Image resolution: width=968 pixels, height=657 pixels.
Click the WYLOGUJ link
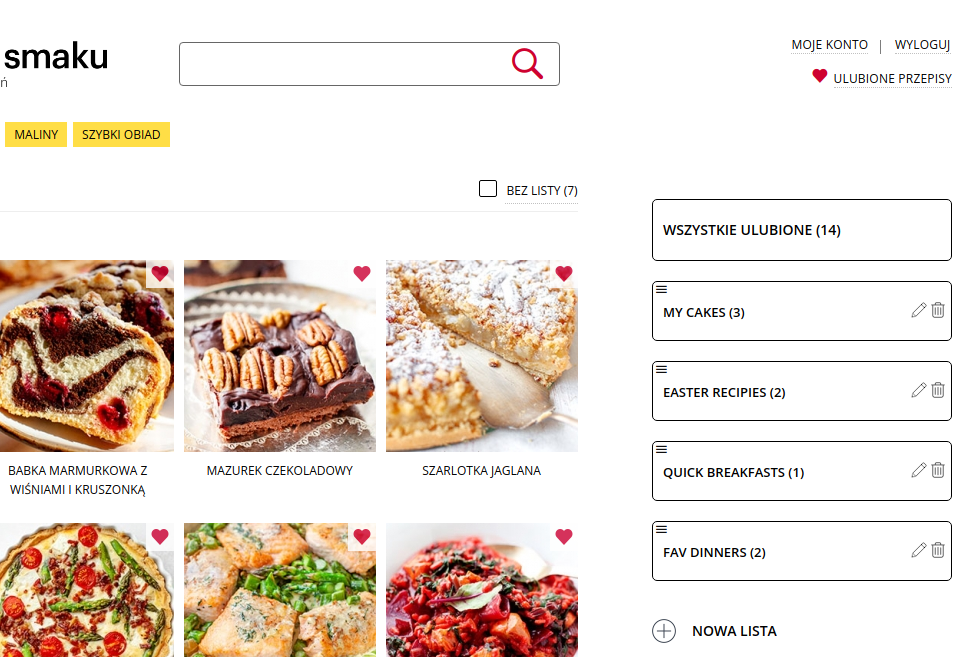(922, 45)
